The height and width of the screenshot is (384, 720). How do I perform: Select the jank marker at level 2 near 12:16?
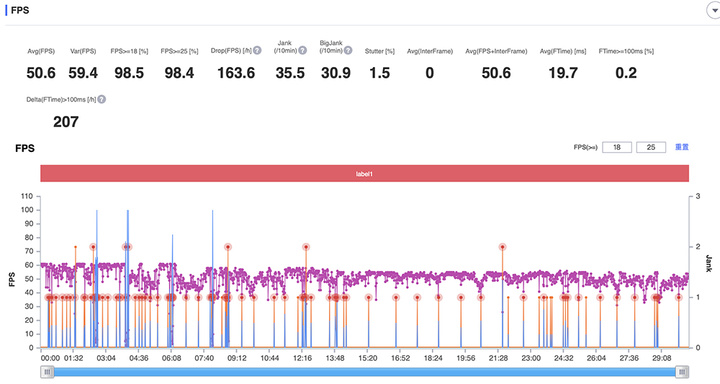pyautogui.click(x=306, y=247)
